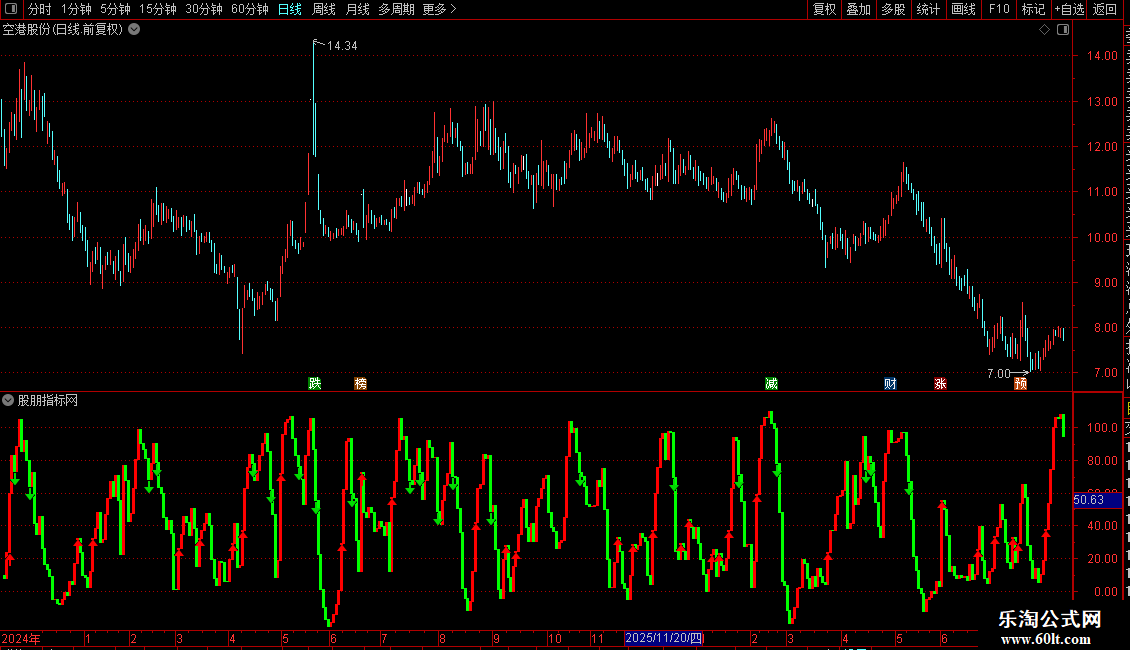The height and width of the screenshot is (650, 1130).
Task: Add stock with +自选 button
Action: (x=1069, y=9)
